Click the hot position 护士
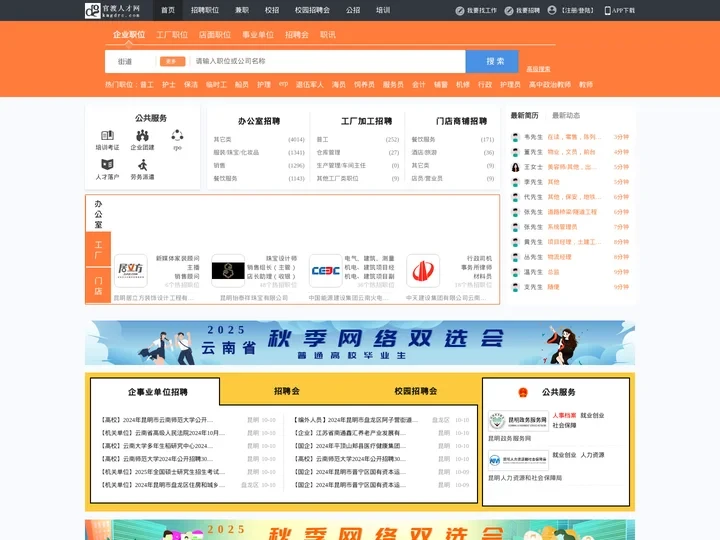This screenshot has width=720, height=540. click(x=169, y=84)
